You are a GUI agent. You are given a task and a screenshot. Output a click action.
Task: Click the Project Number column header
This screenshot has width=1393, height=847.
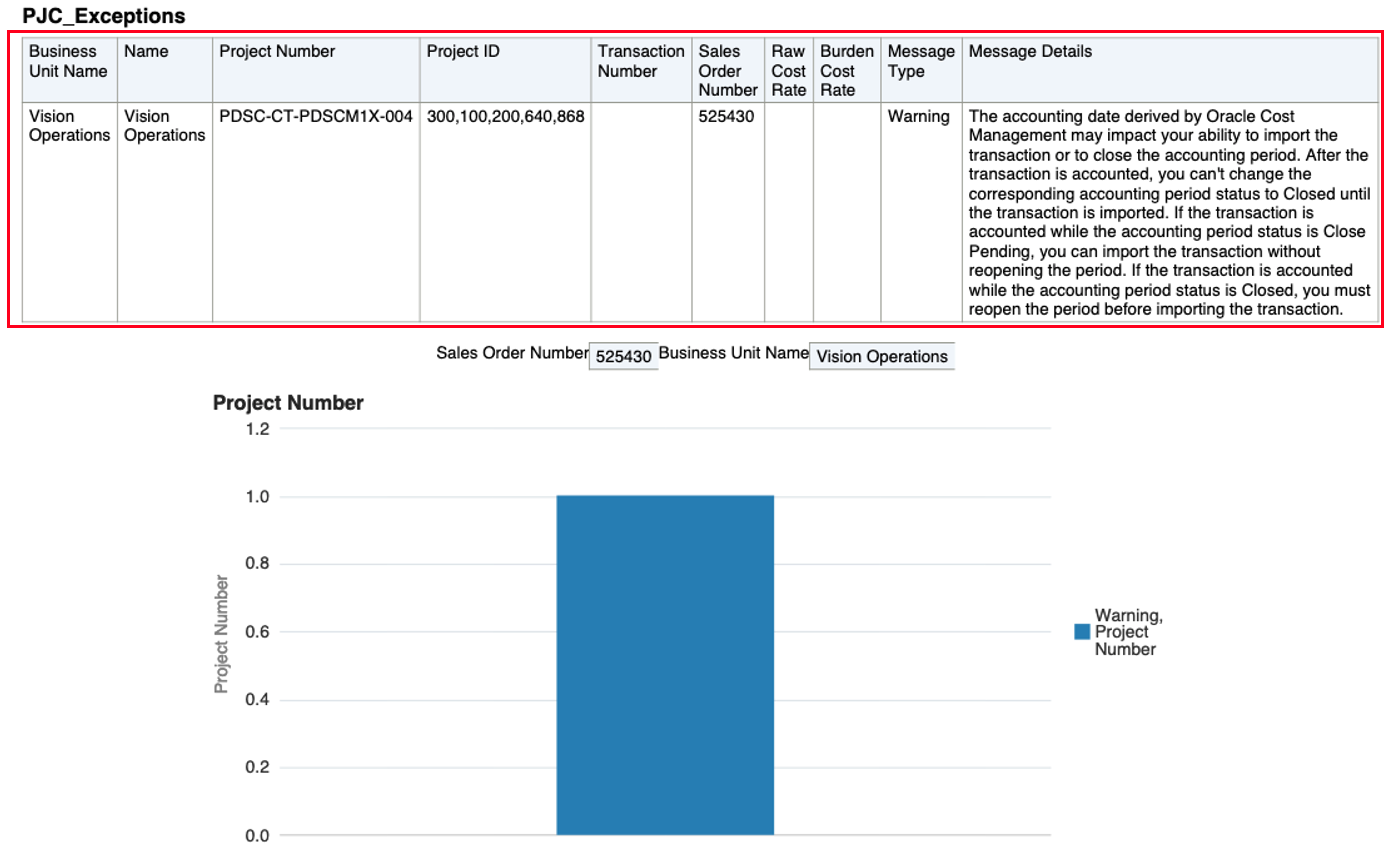pos(316,69)
